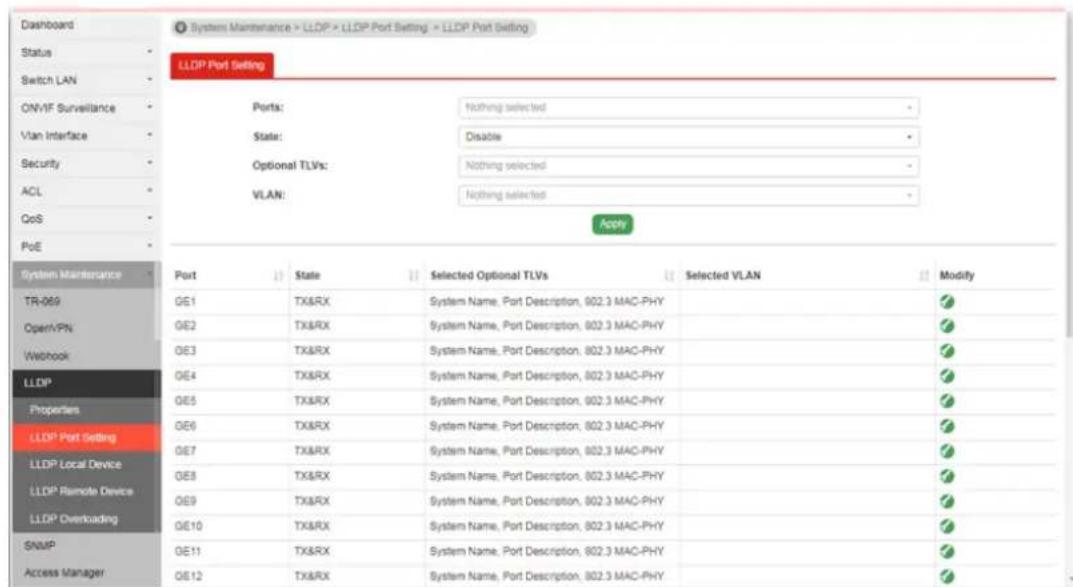Open LLDP Overloading page
This screenshot has height=587, width=1073.
point(86,519)
